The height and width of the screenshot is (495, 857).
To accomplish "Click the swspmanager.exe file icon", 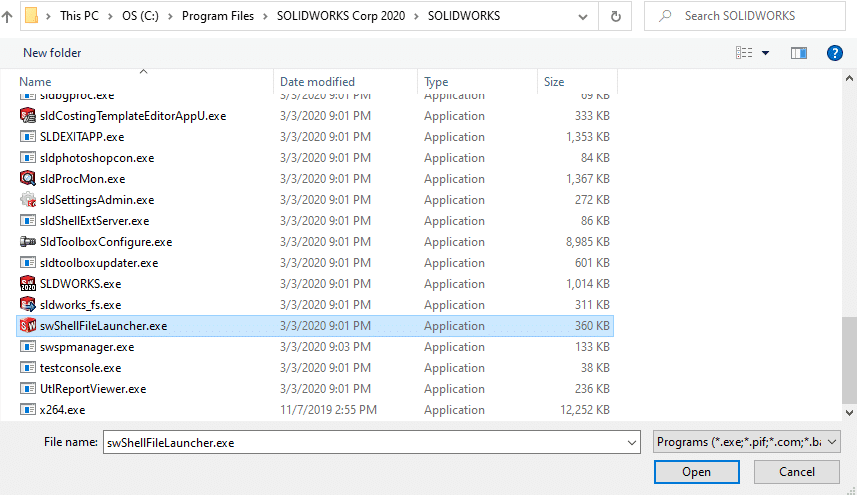I will pyautogui.click(x=28, y=346).
